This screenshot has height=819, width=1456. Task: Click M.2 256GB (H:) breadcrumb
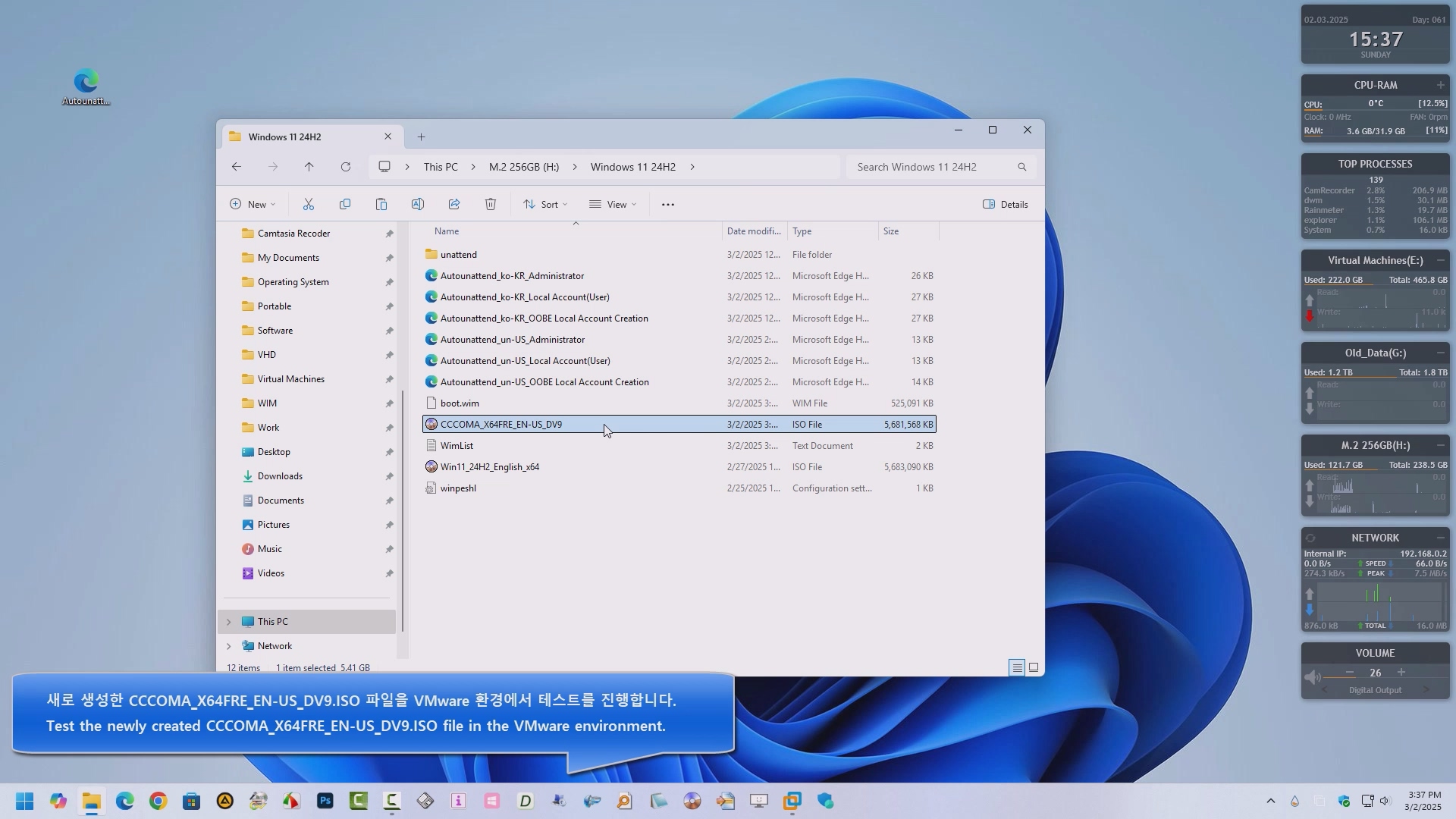[524, 167]
